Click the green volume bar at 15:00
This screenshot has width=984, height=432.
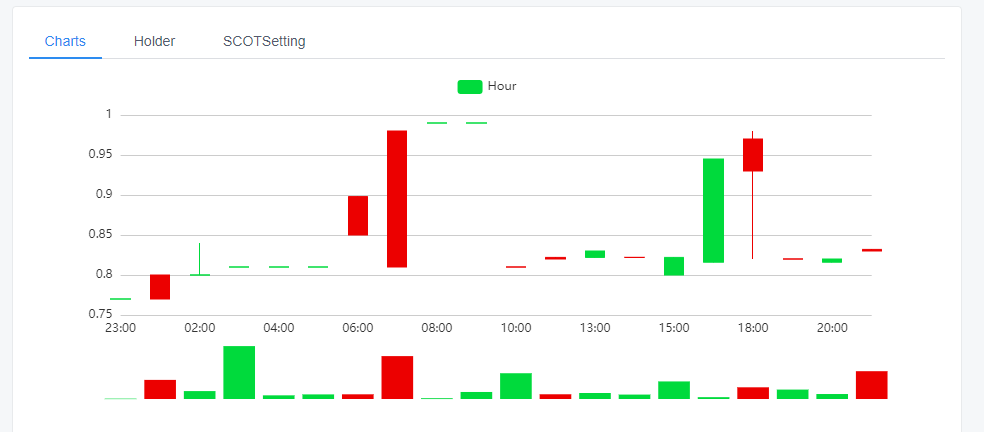pyautogui.click(x=674, y=390)
